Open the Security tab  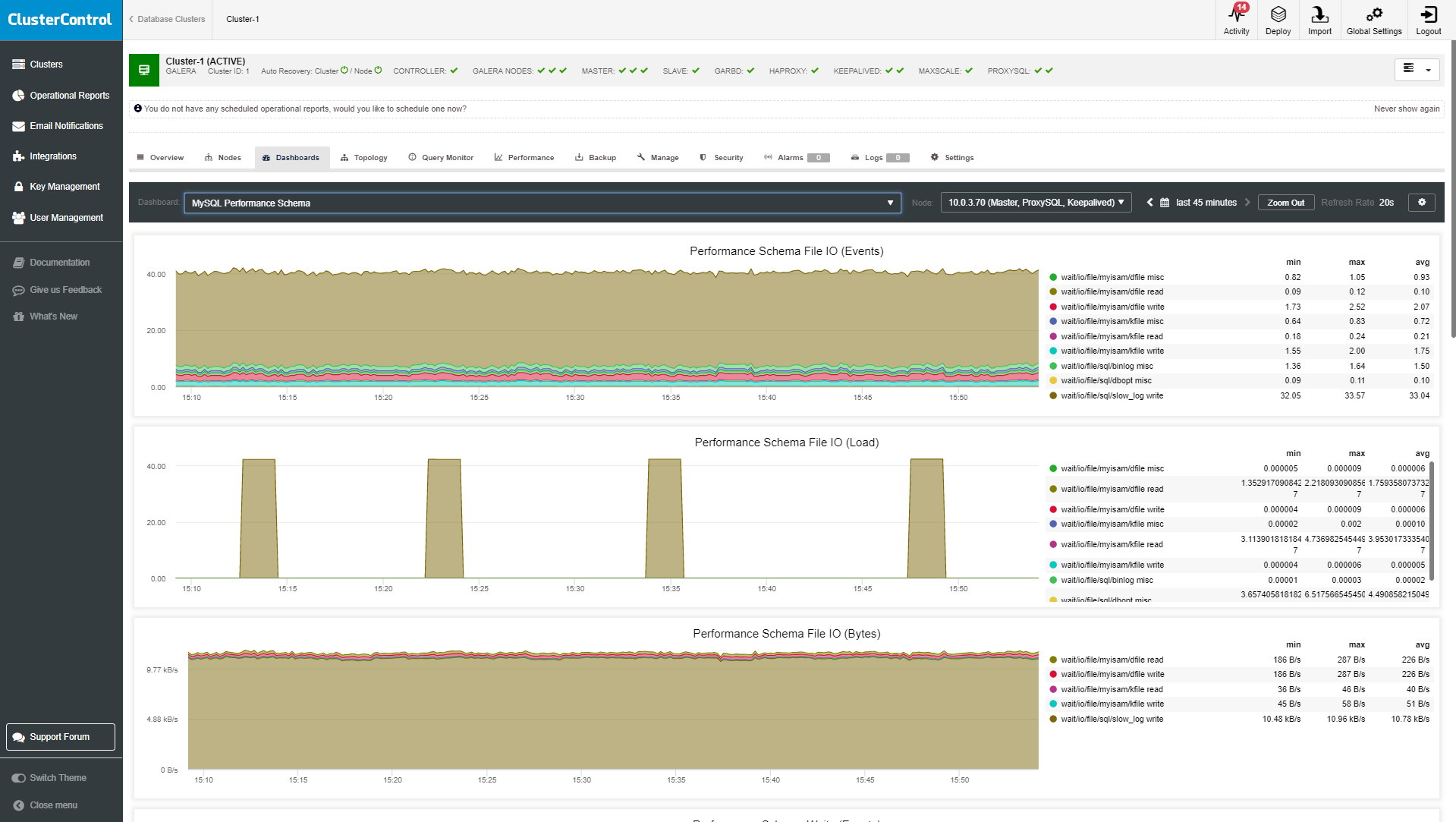tap(722, 158)
